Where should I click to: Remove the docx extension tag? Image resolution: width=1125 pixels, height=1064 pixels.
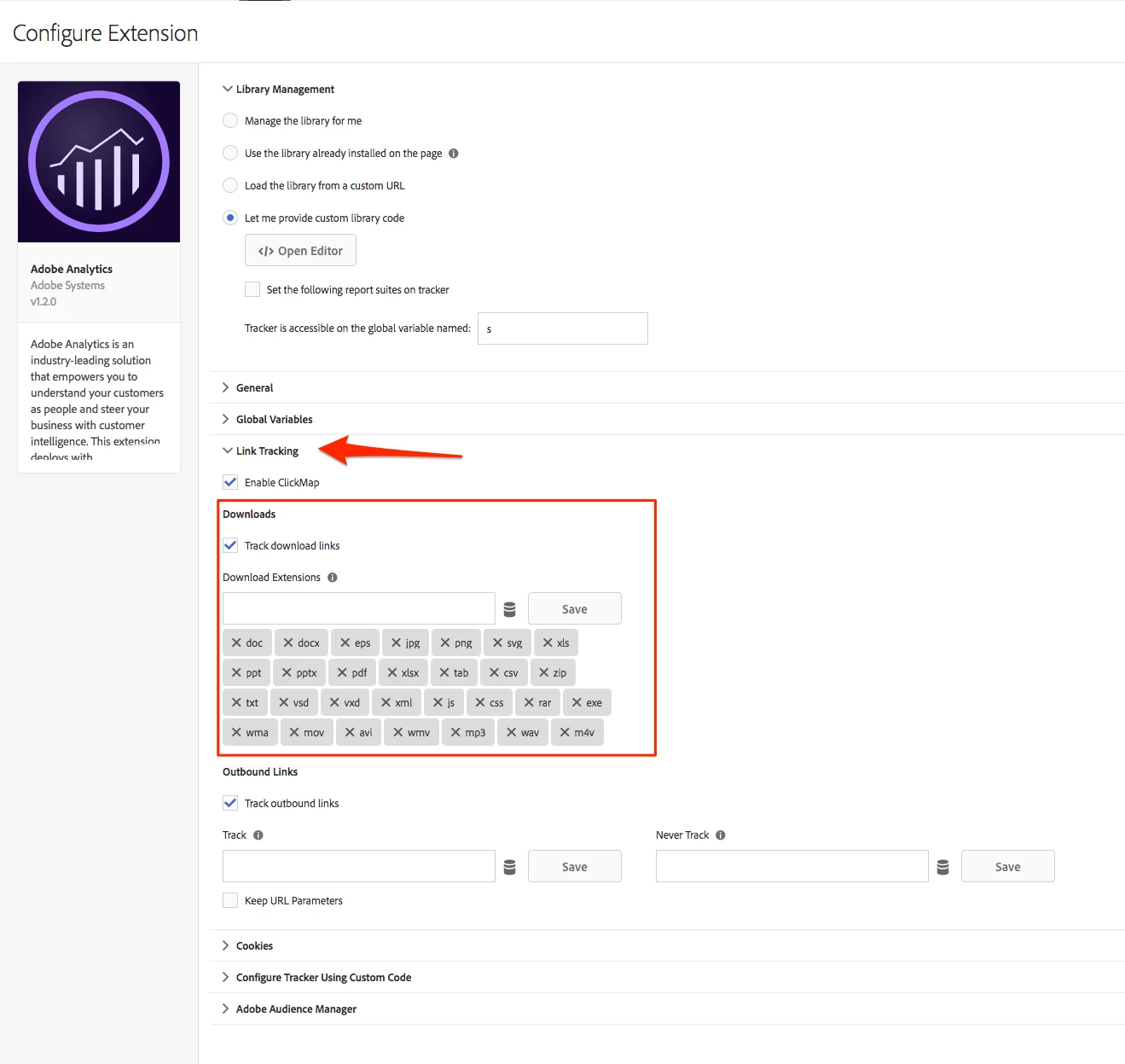pos(288,642)
